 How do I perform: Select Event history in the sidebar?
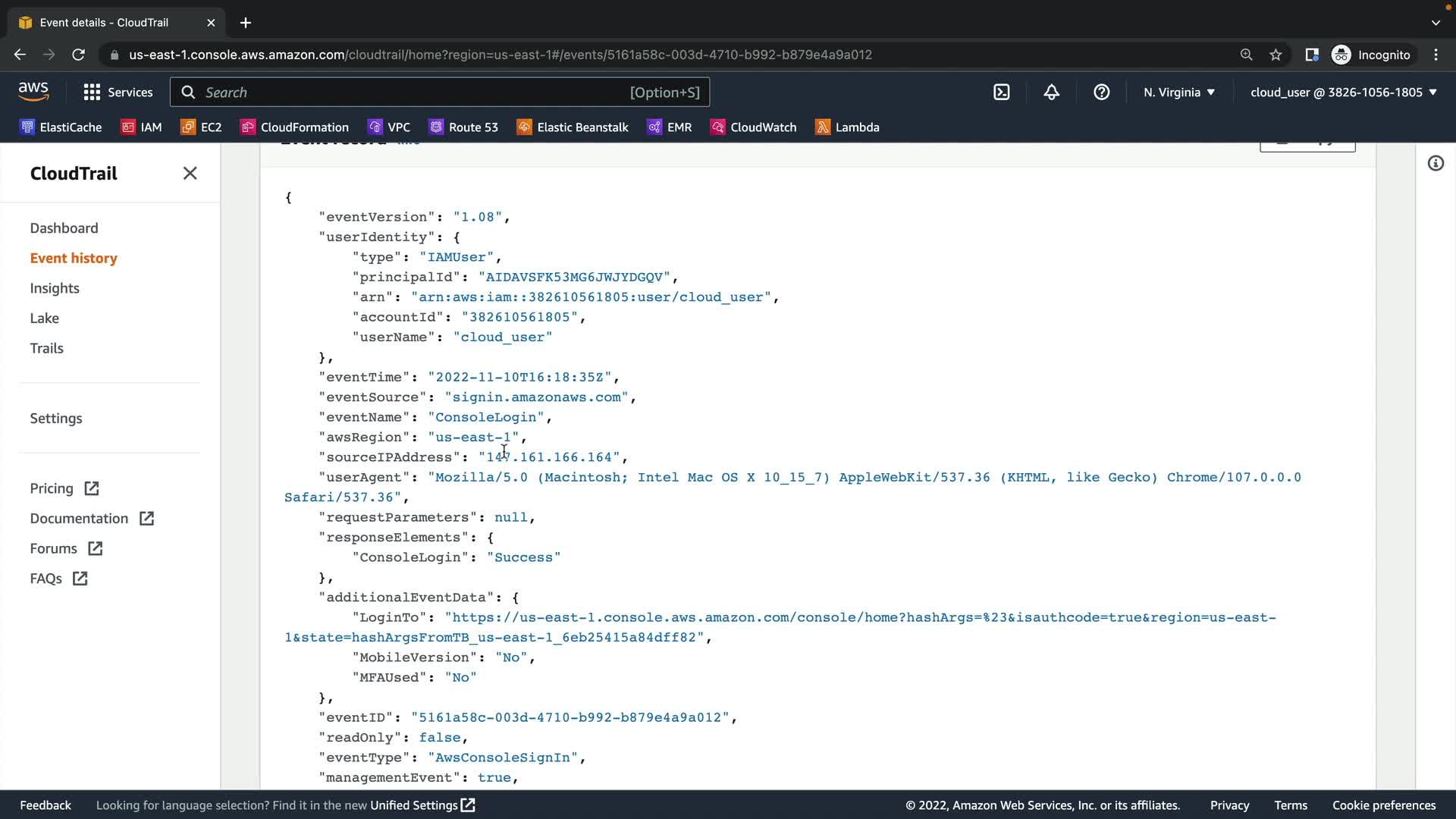click(74, 259)
